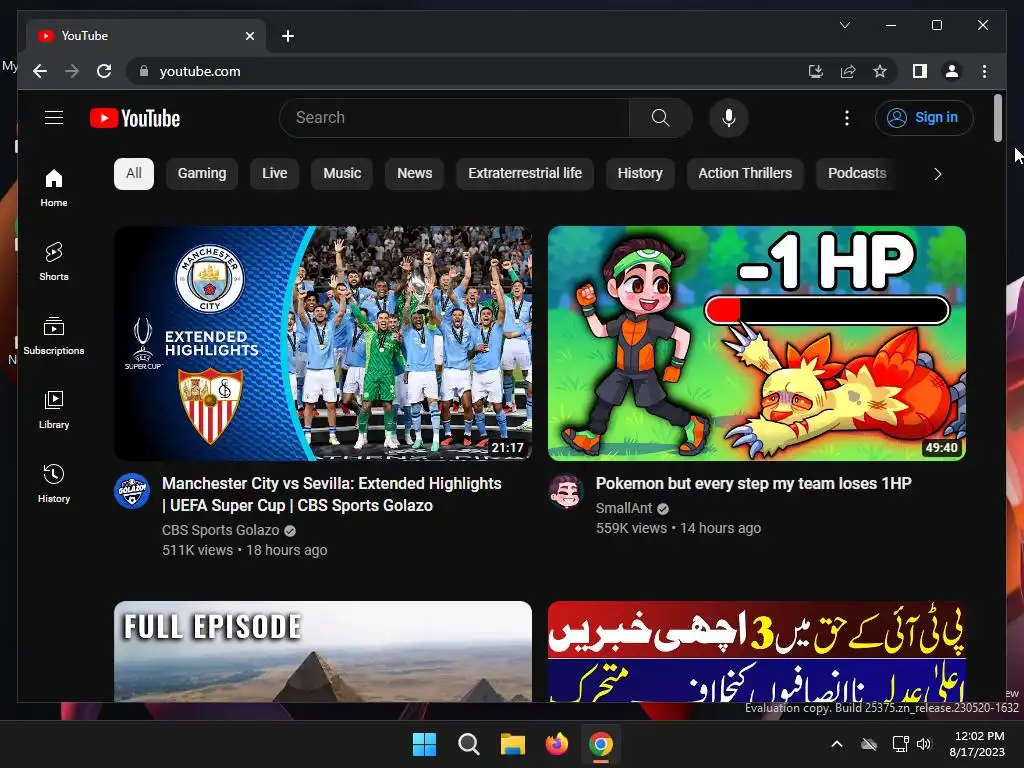Open a new browser tab

[x=288, y=36]
